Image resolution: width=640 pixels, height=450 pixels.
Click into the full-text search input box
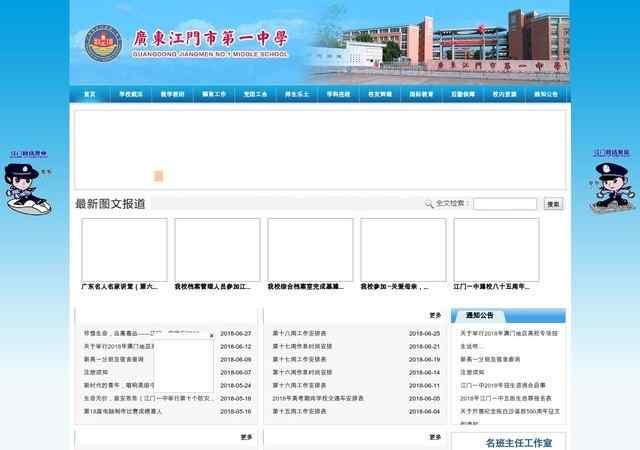click(x=504, y=204)
